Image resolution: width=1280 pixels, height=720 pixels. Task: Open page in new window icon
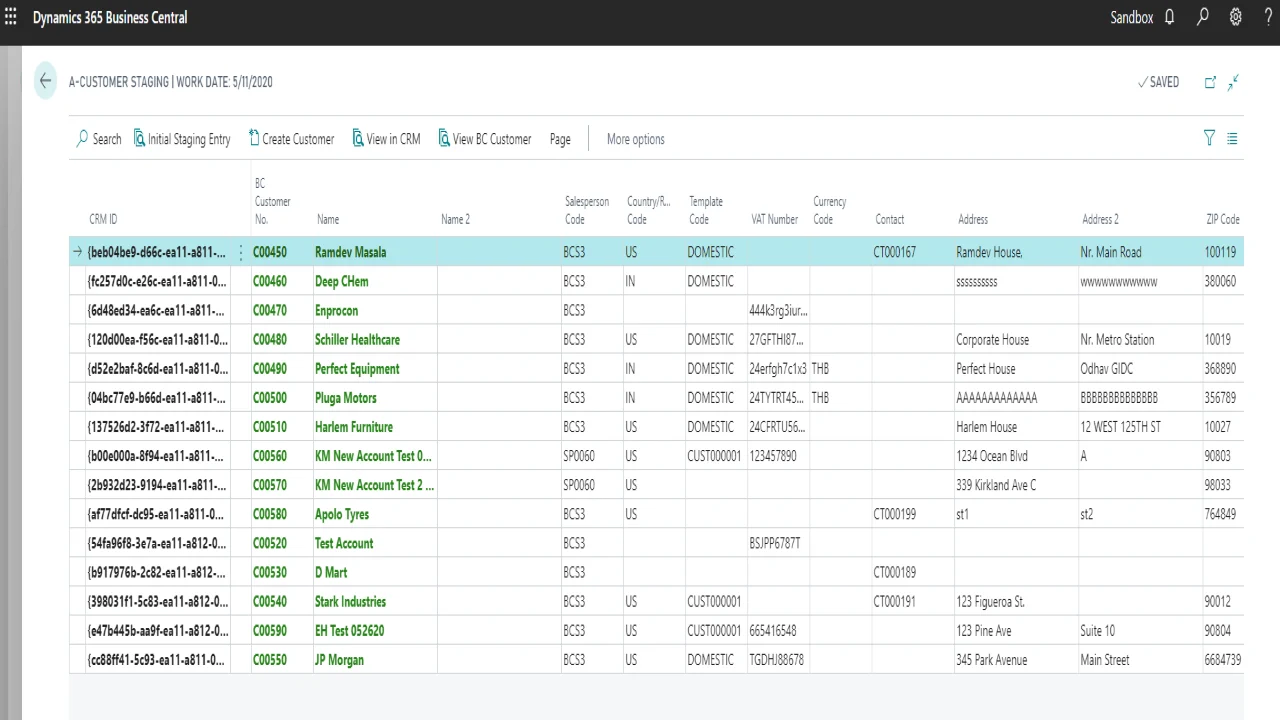click(x=1210, y=82)
